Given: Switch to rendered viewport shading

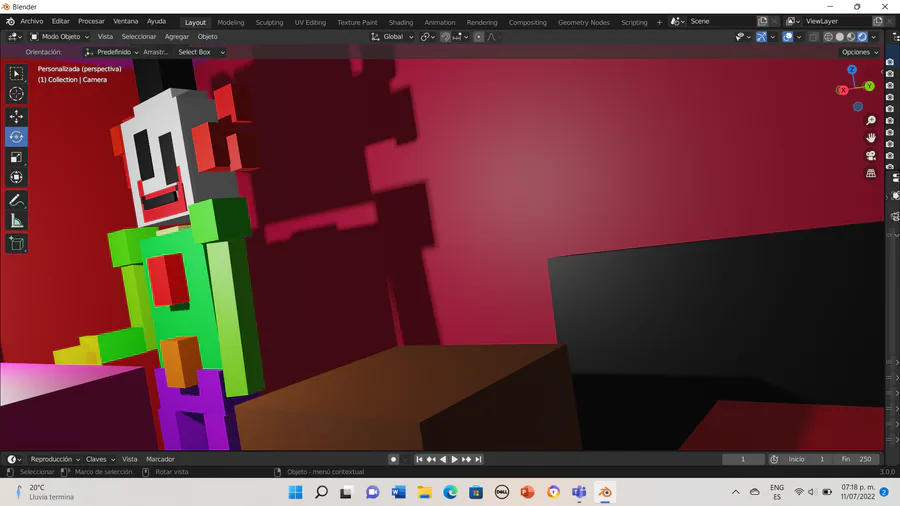Looking at the screenshot, I should click(x=862, y=37).
